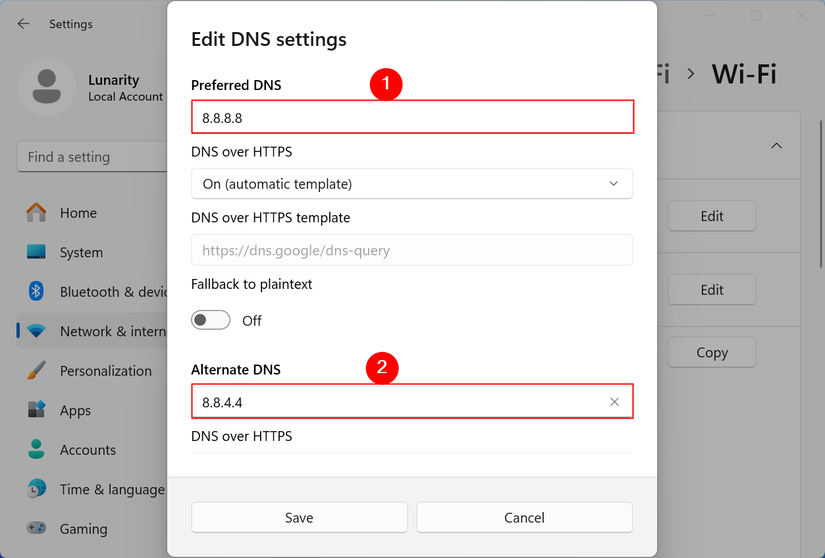Click the Time & language clock icon
Viewport: 825px width, 558px height.
pos(37,489)
